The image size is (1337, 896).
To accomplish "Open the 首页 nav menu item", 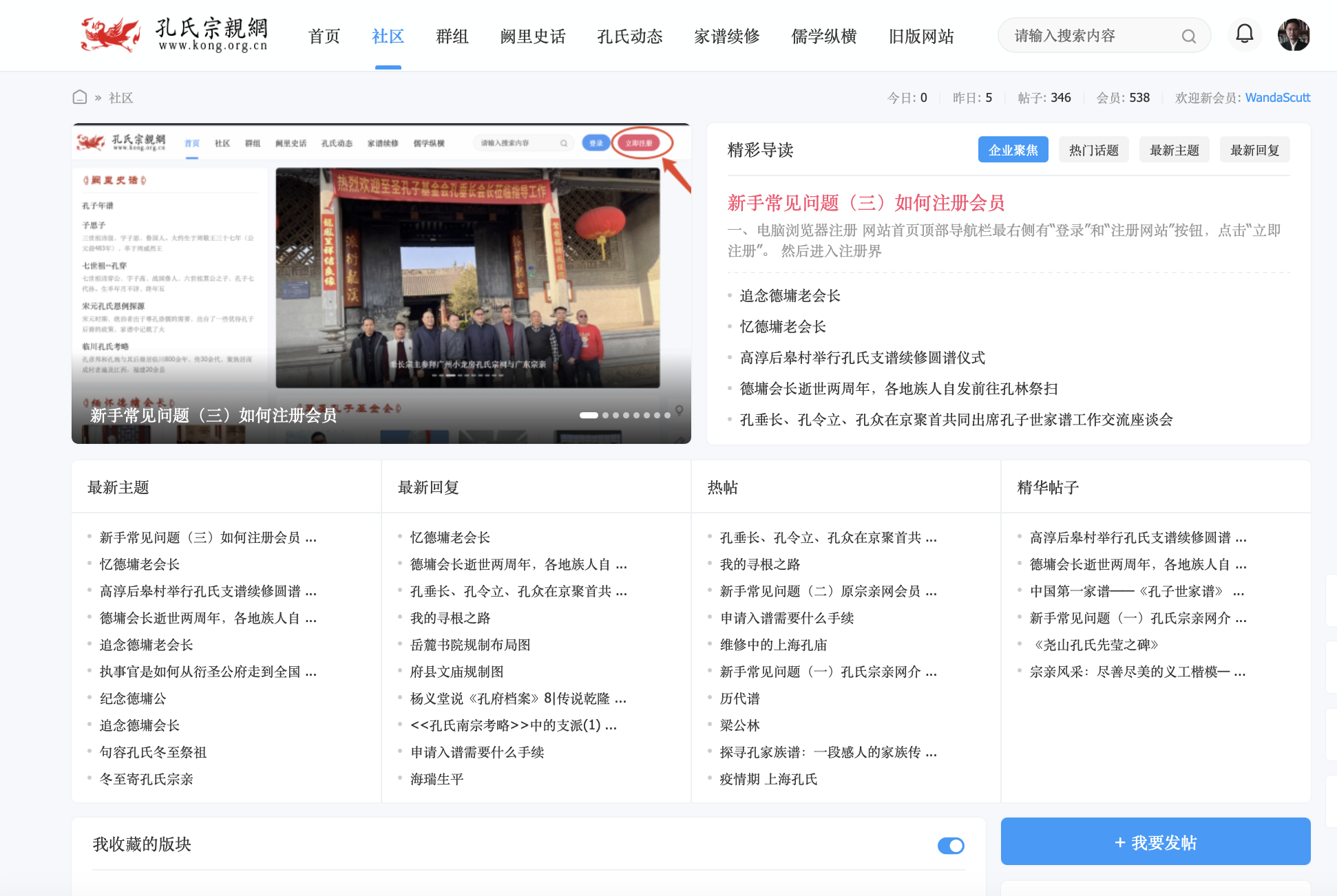I will pyautogui.click(x=324, y=36).
